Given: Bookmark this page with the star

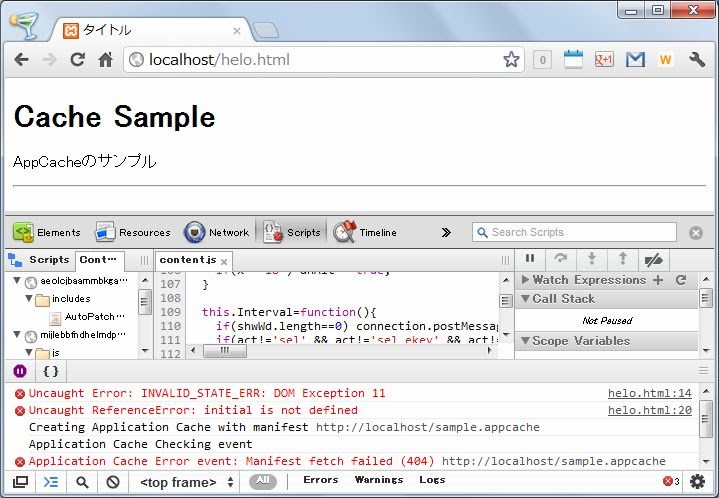Looking at the screenshot, I should (x=511, y=60).
